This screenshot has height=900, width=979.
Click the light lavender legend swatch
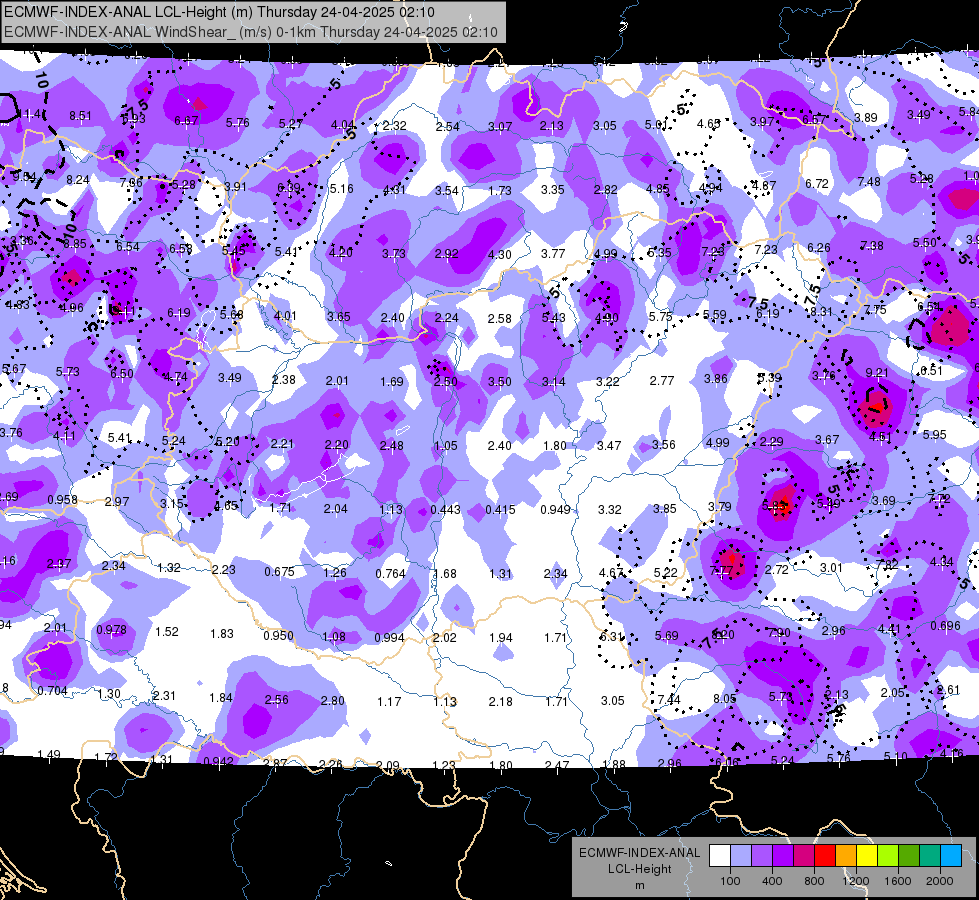pyautogui.click(x=741, y=856)
